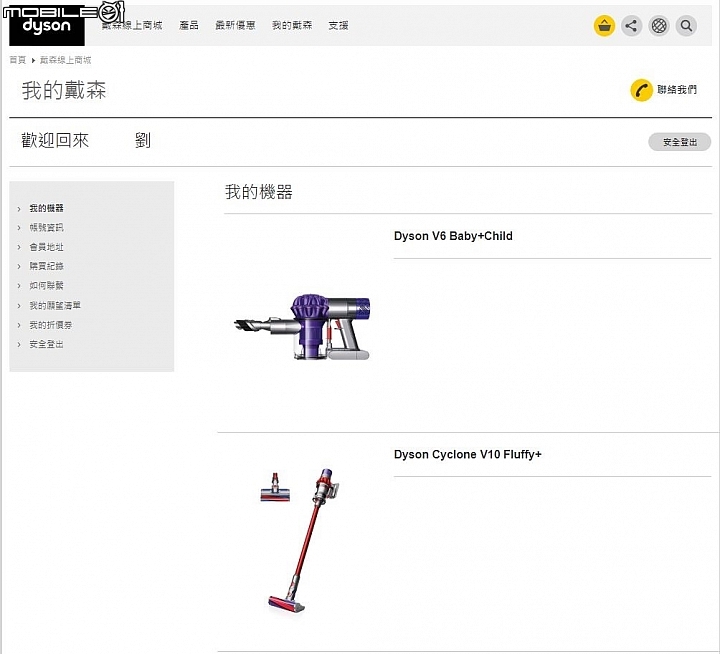
Task: Click the Dyson V6 Baby+Child vacuum image
Action: (302, 327)
